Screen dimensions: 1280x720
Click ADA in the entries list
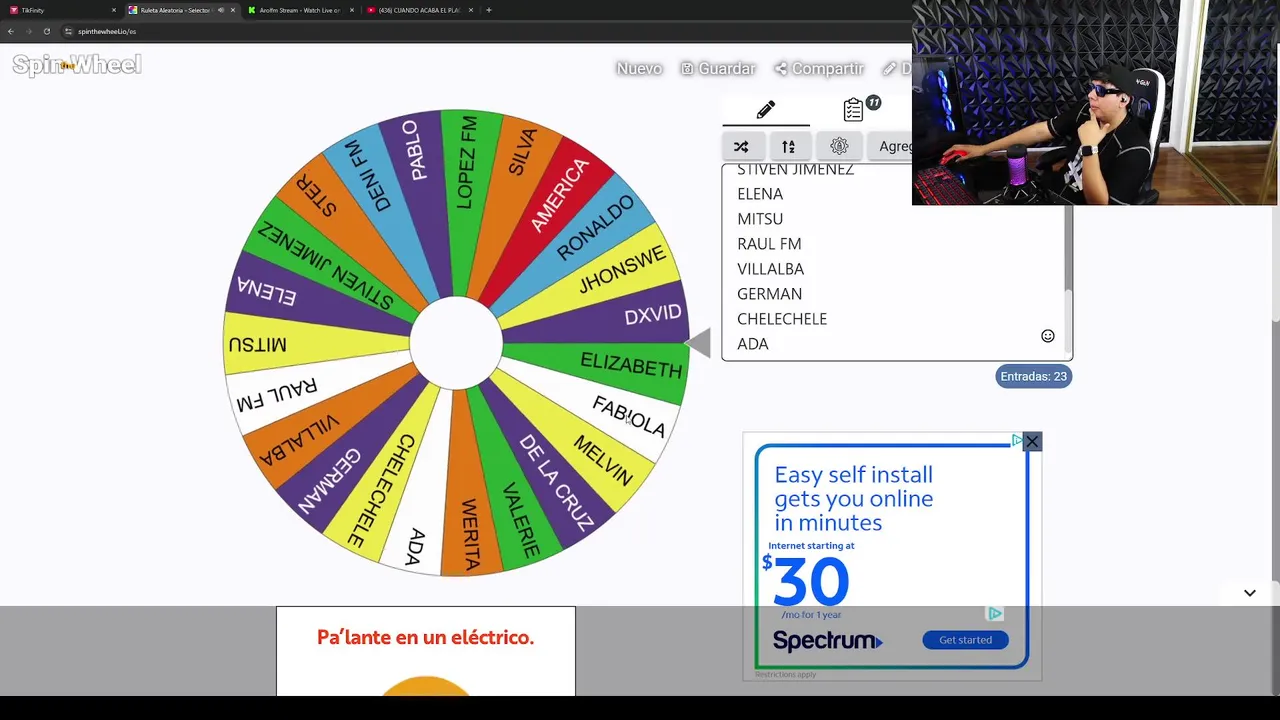(753, 344)
